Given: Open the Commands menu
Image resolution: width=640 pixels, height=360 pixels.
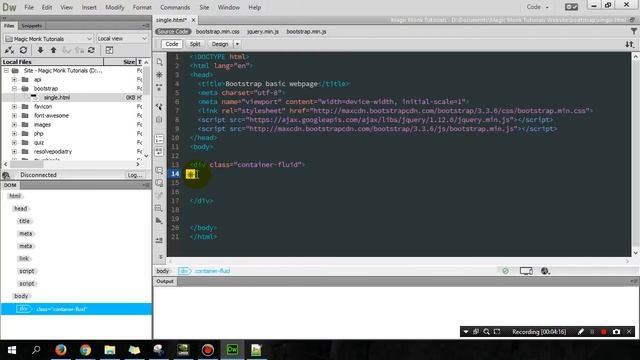Looking at the screenshot, I should point(175,7).
